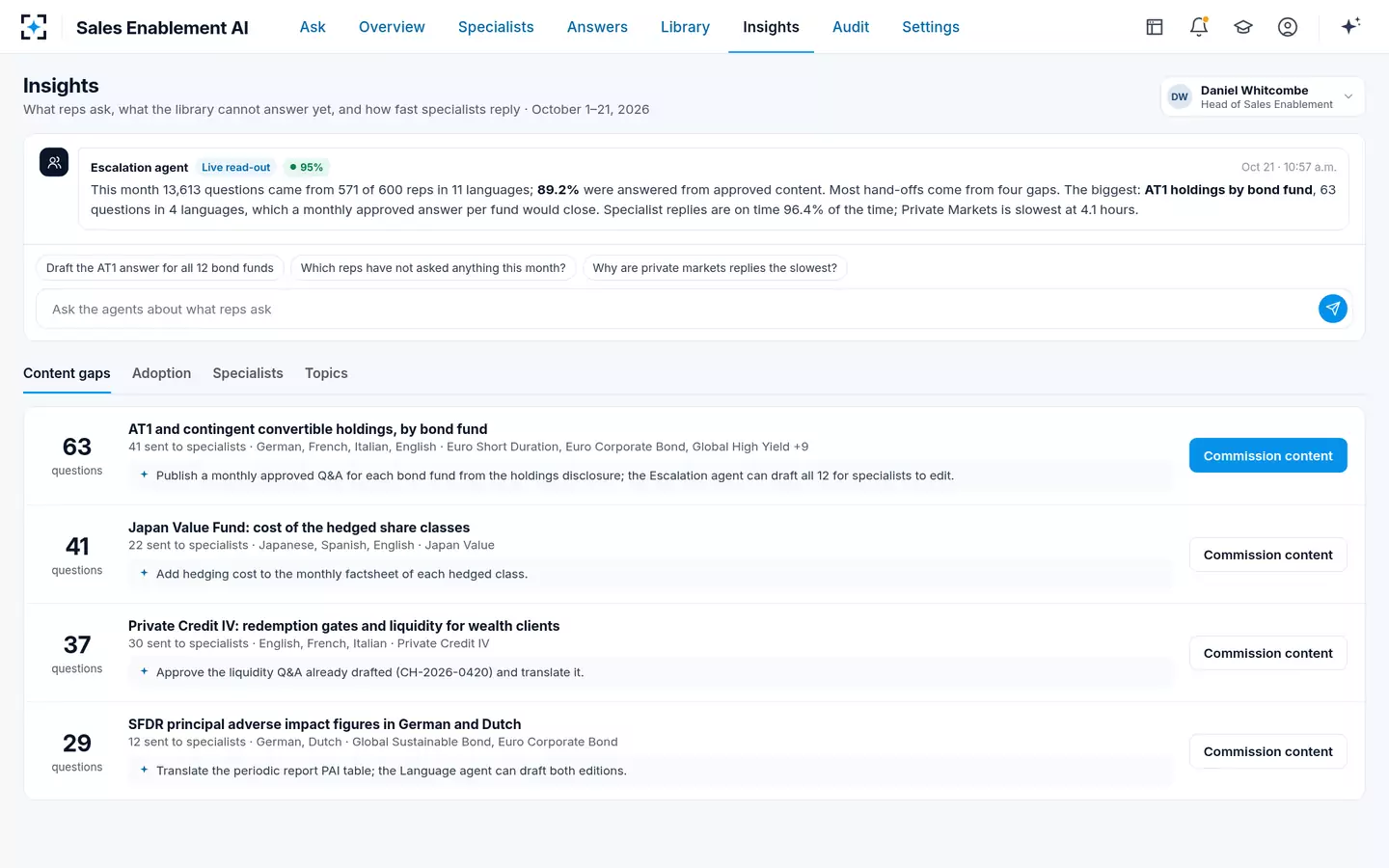Viewport: 1389px width, 868px height.
Task: Expand the Daniel Whitcombe profile dropdown chevron
Action: (1348, 96)
